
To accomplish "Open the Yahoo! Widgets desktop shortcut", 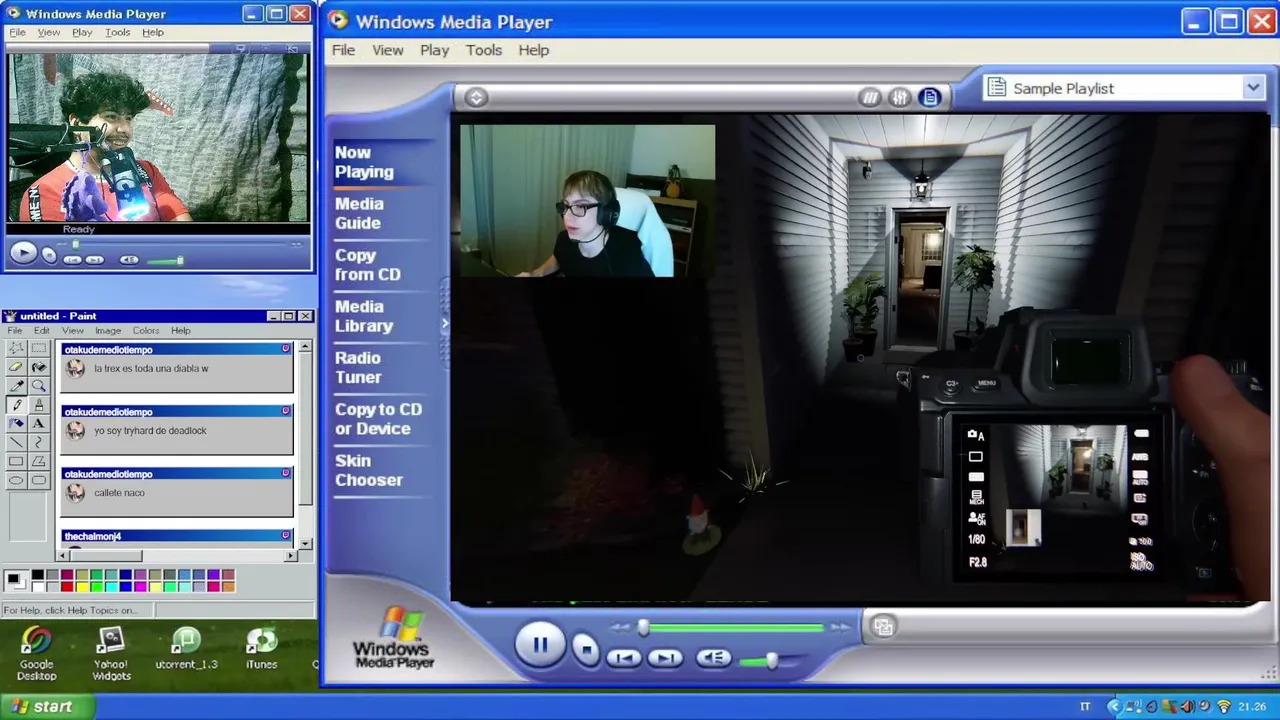I will [111, 654].
